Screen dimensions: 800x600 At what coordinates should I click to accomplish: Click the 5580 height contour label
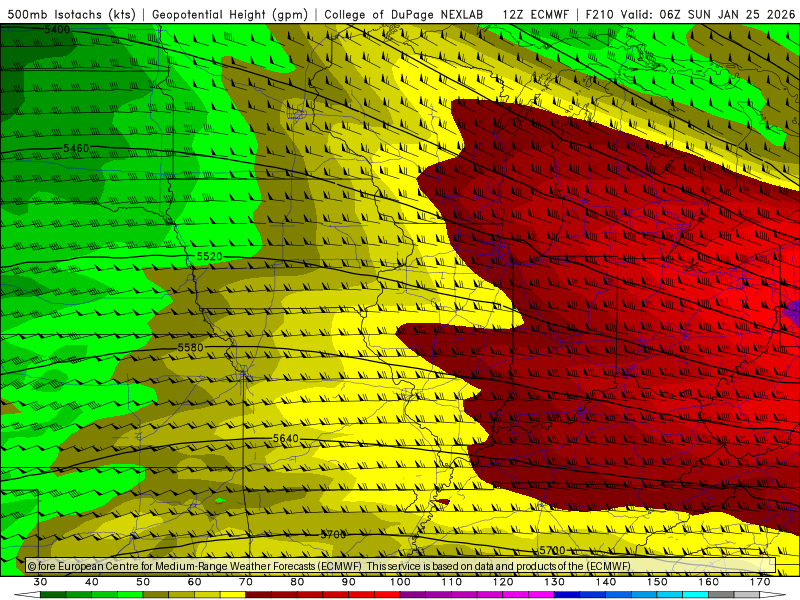pos(190,347)
